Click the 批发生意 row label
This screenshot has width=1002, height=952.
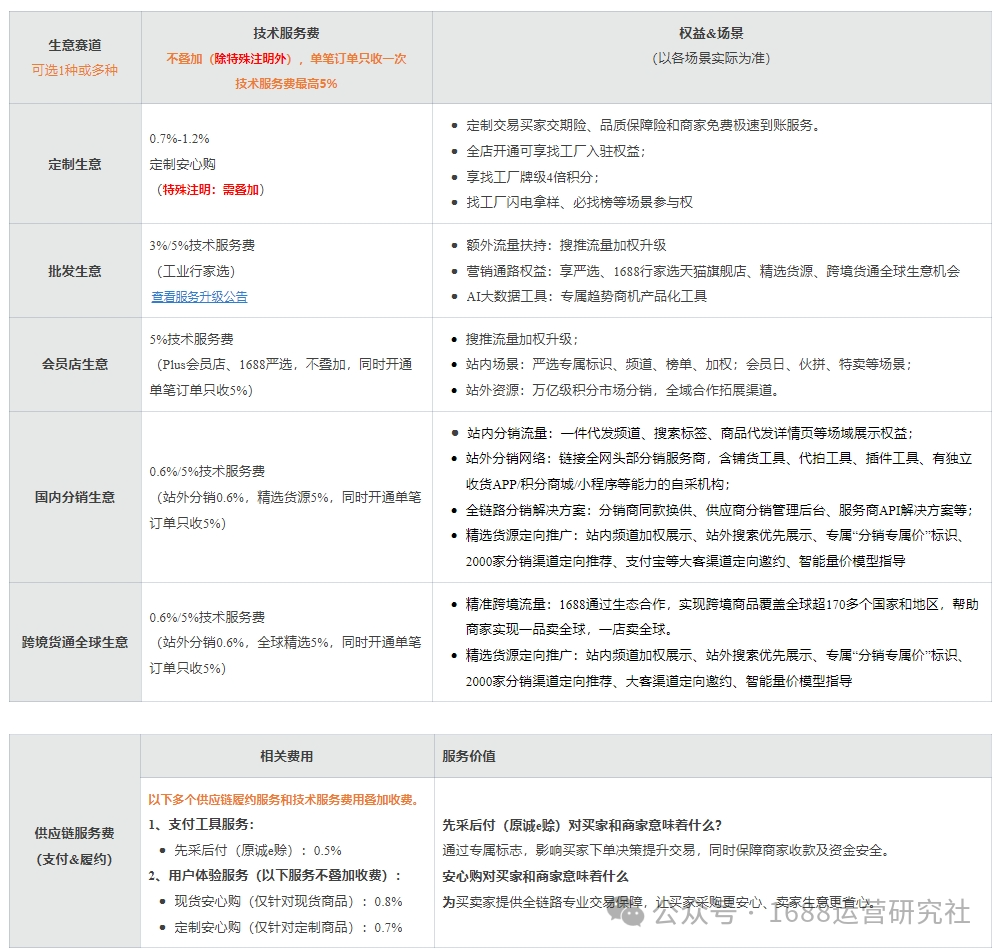[x=75, y=271]
